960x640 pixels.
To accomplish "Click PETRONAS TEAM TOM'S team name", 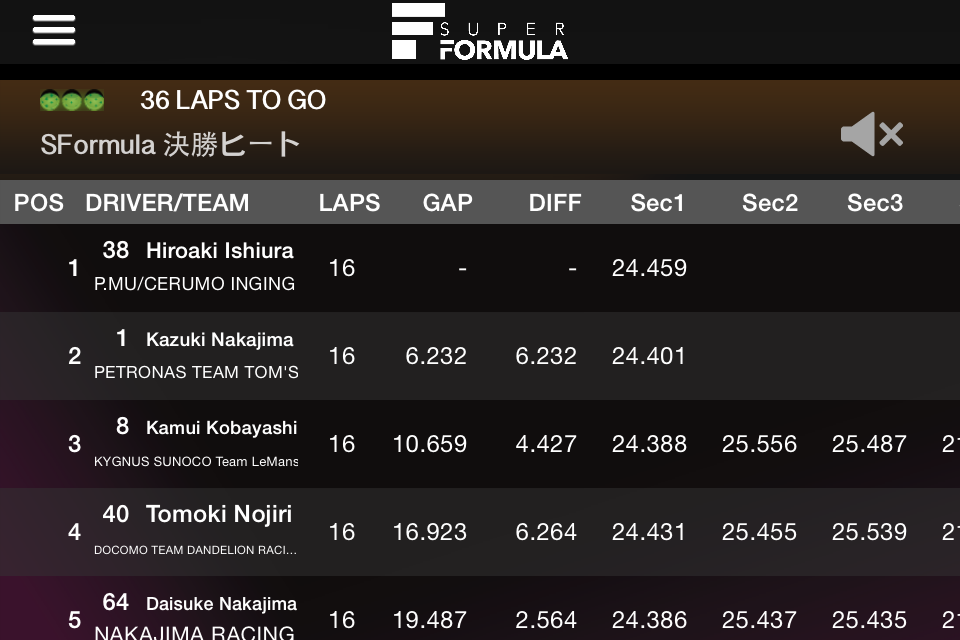I will point(196,372).
